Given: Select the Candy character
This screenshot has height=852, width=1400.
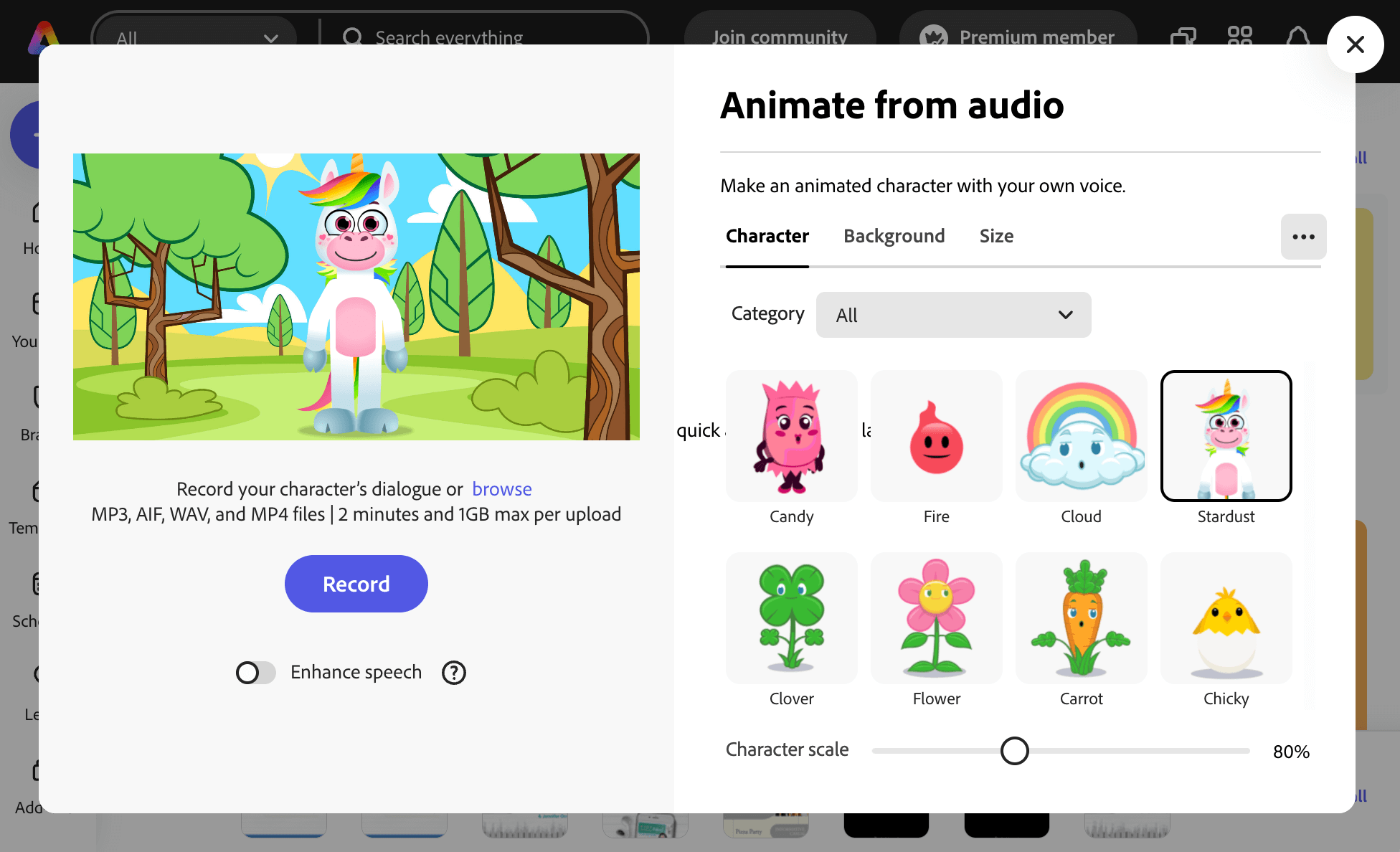Looking at the screenshot, I should 791,436.
